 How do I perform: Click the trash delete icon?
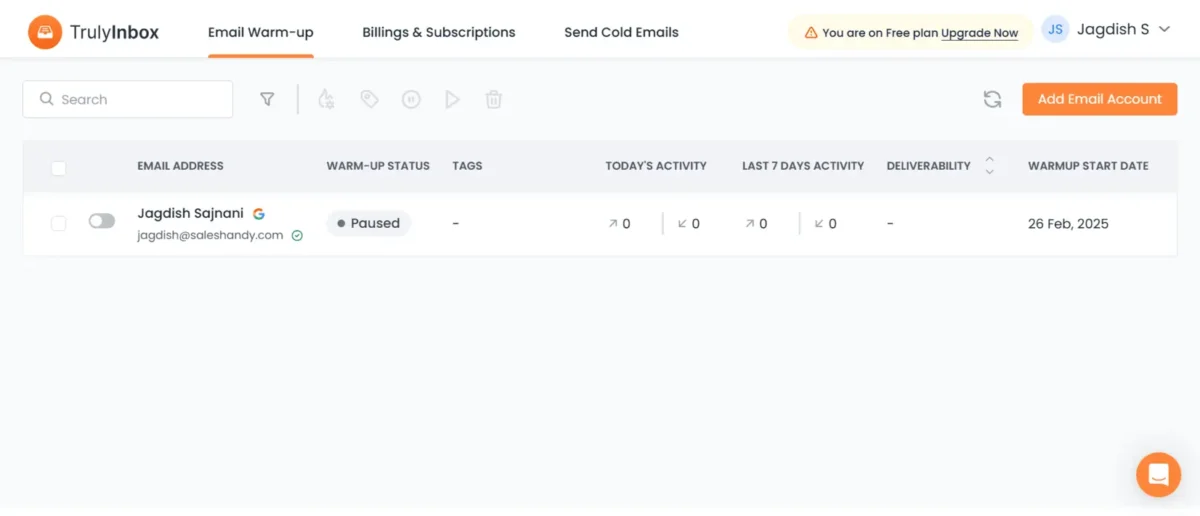coord(494,99)
